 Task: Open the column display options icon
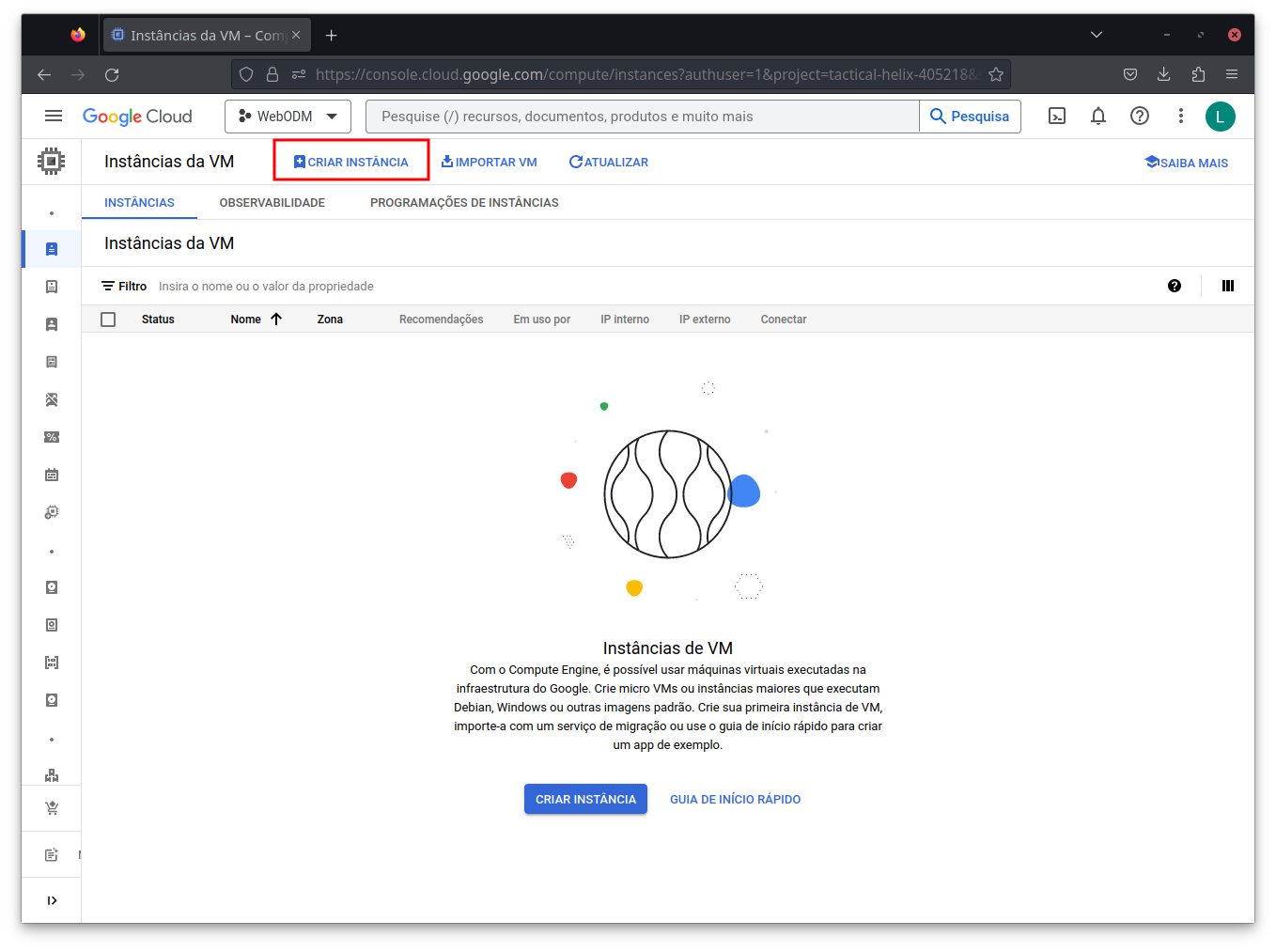(1228, 286)
